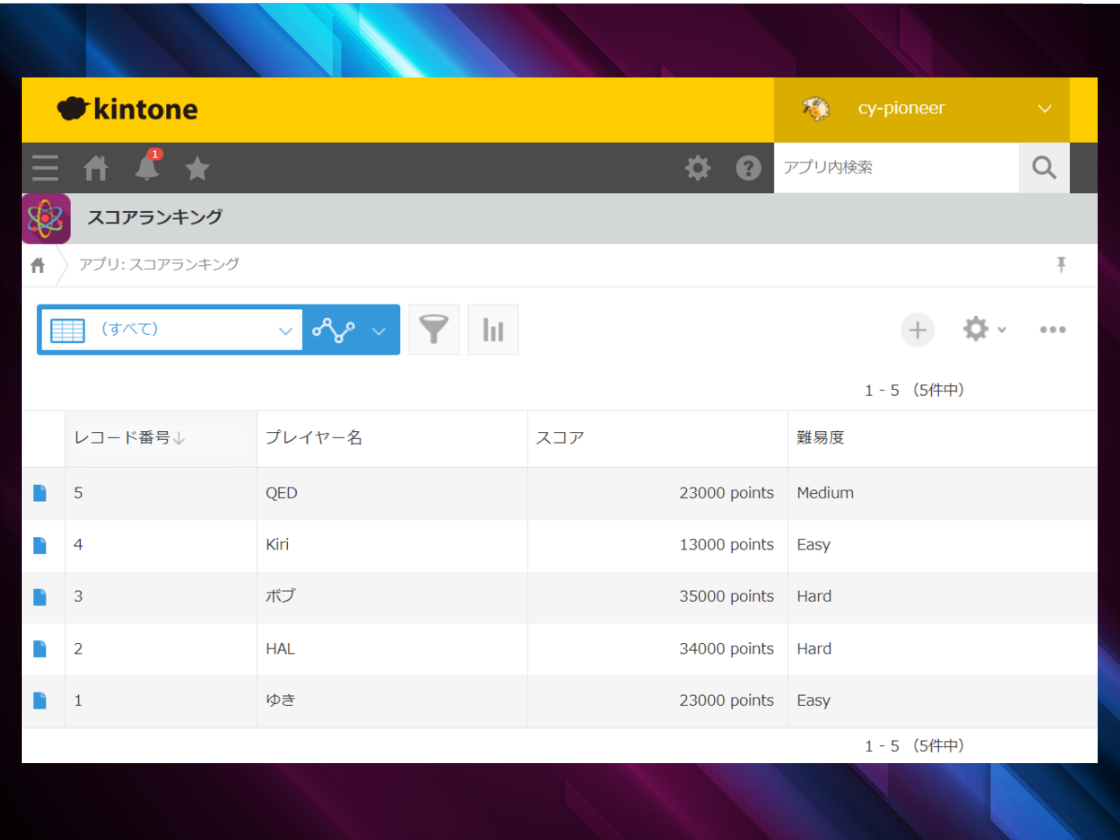
Task: Open the help question mark icon
Action: click(x=748, y=168)
